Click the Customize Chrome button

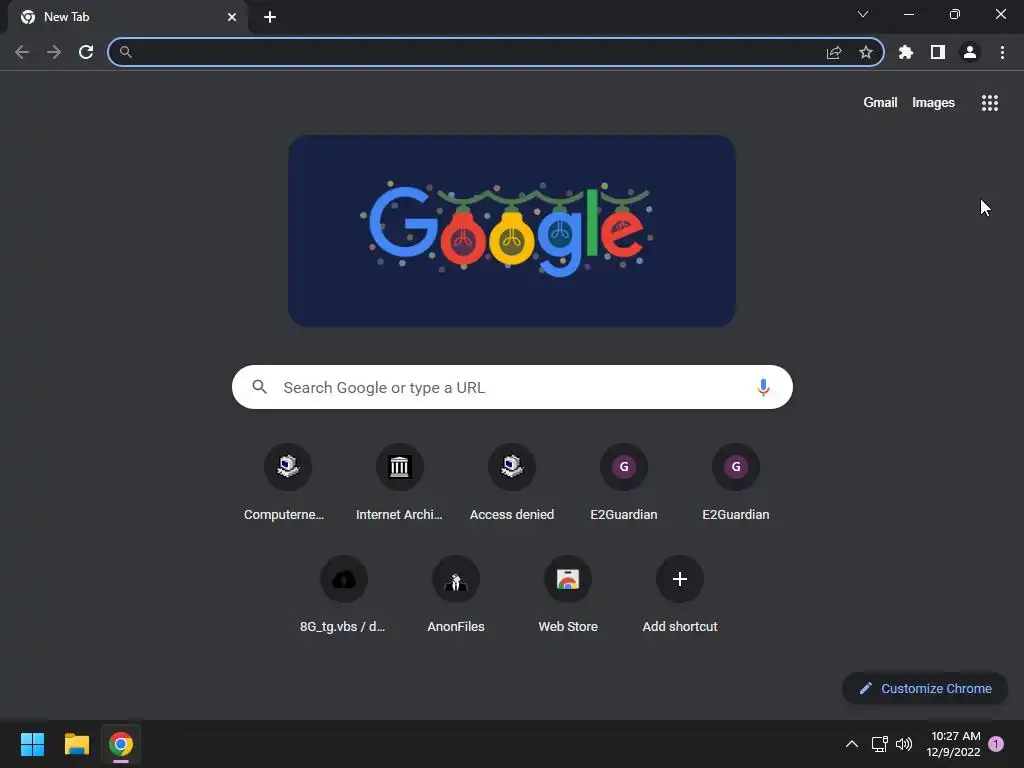[x=925, y=688]
